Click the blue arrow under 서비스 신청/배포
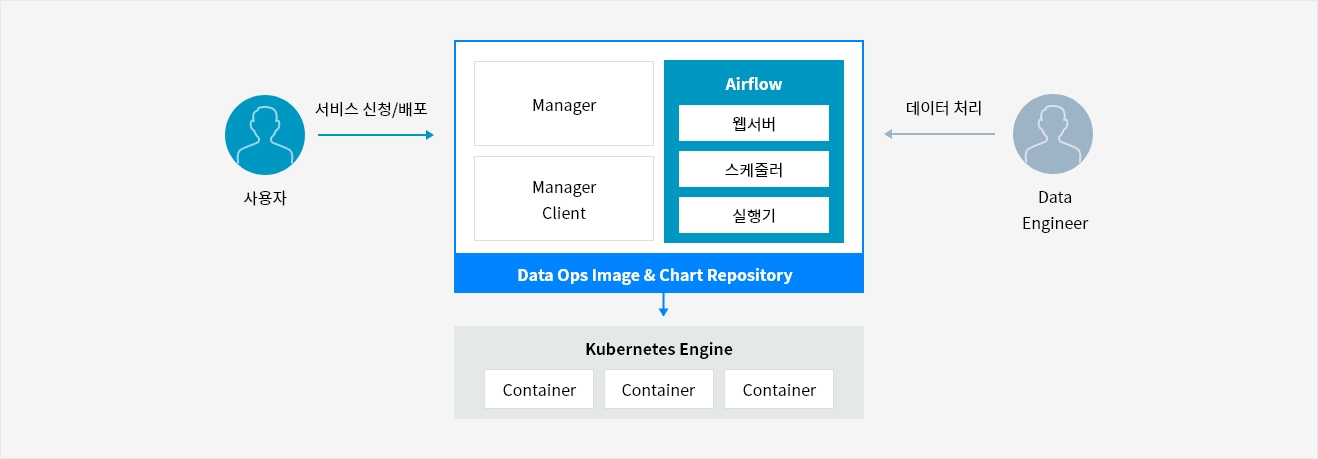Image resolution: width=1318 pixels, height=459 pixels. 376,134
